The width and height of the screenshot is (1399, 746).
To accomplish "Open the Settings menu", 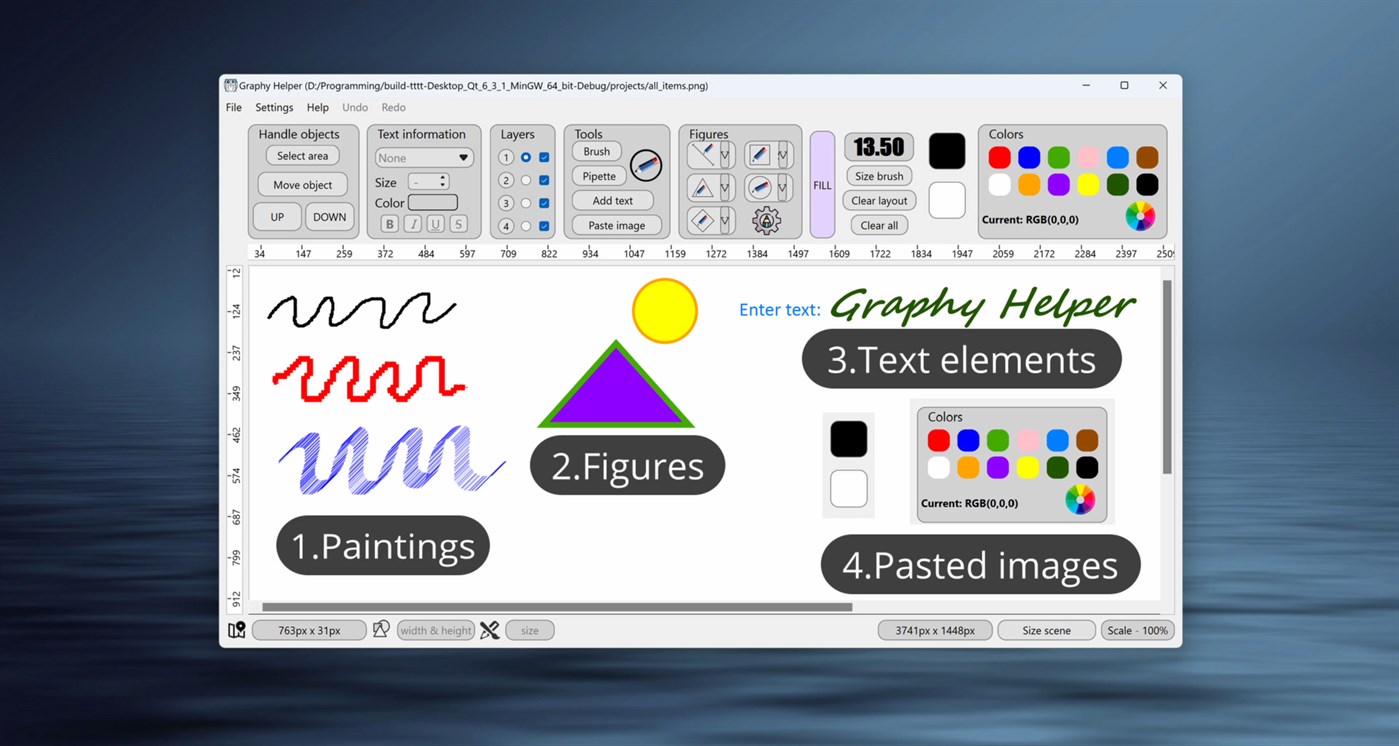I will tap(274, 107).
